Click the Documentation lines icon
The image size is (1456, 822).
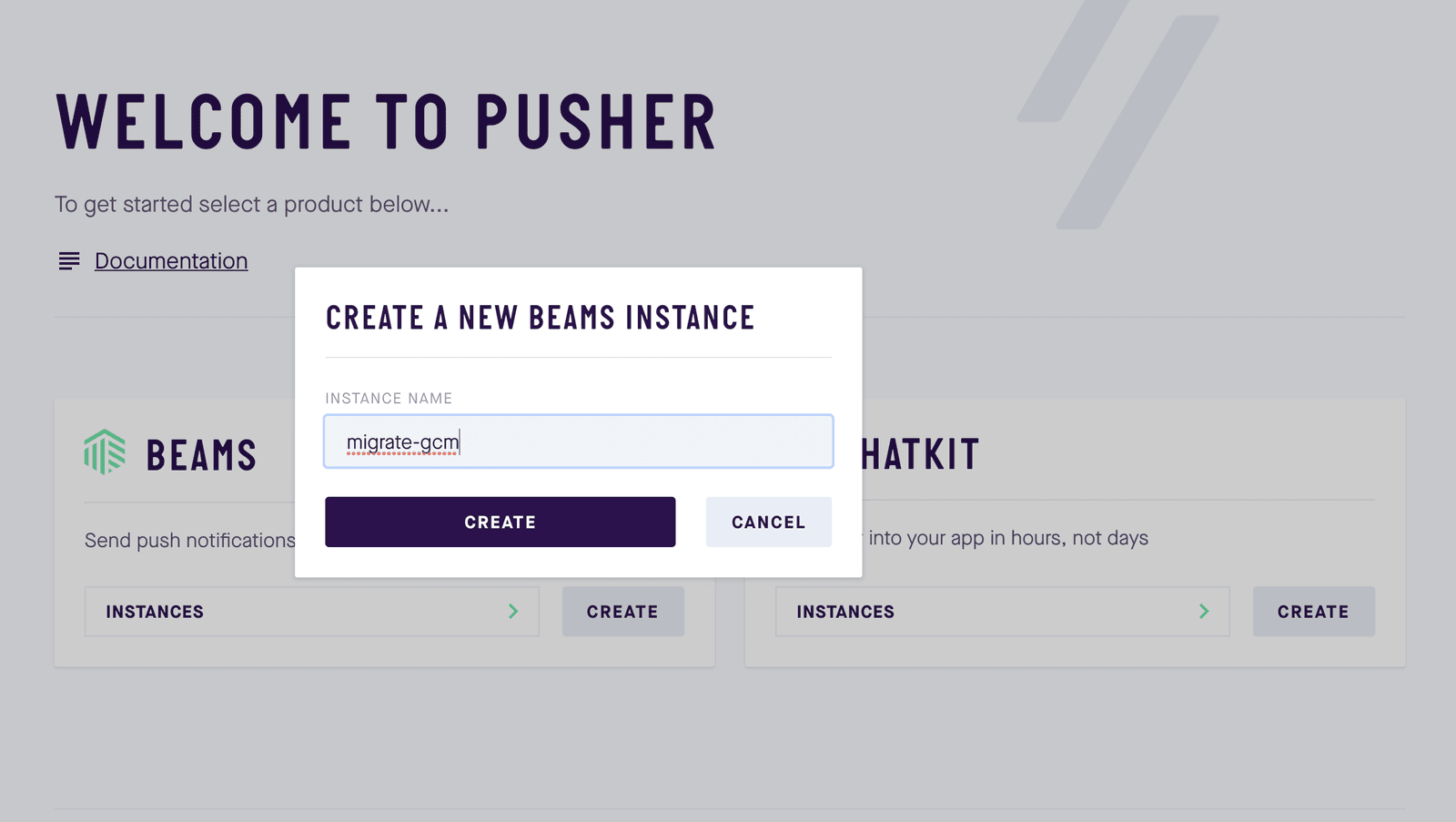click(x=69, y=261)
